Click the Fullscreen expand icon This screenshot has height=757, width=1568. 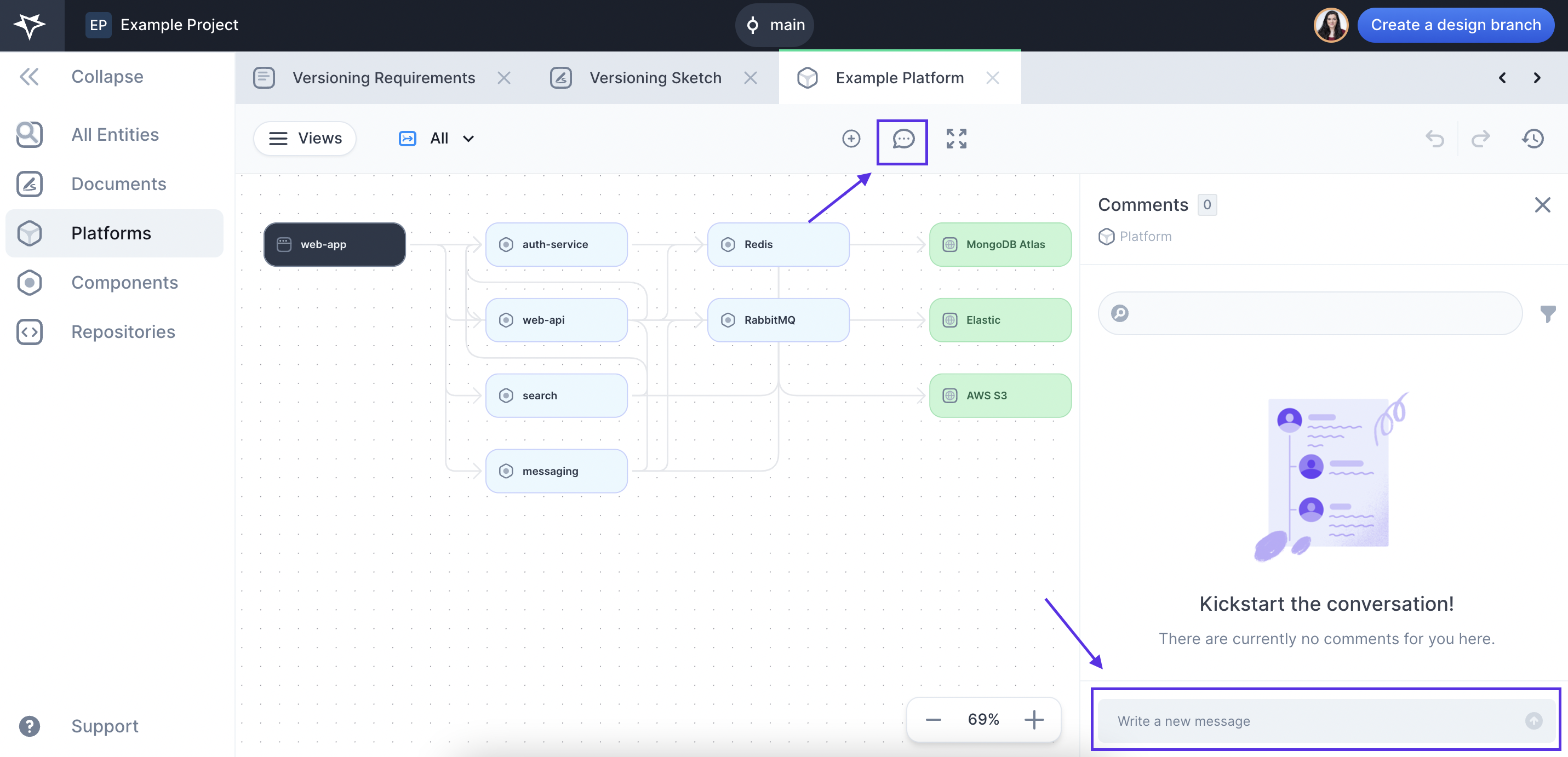point(956,138)
